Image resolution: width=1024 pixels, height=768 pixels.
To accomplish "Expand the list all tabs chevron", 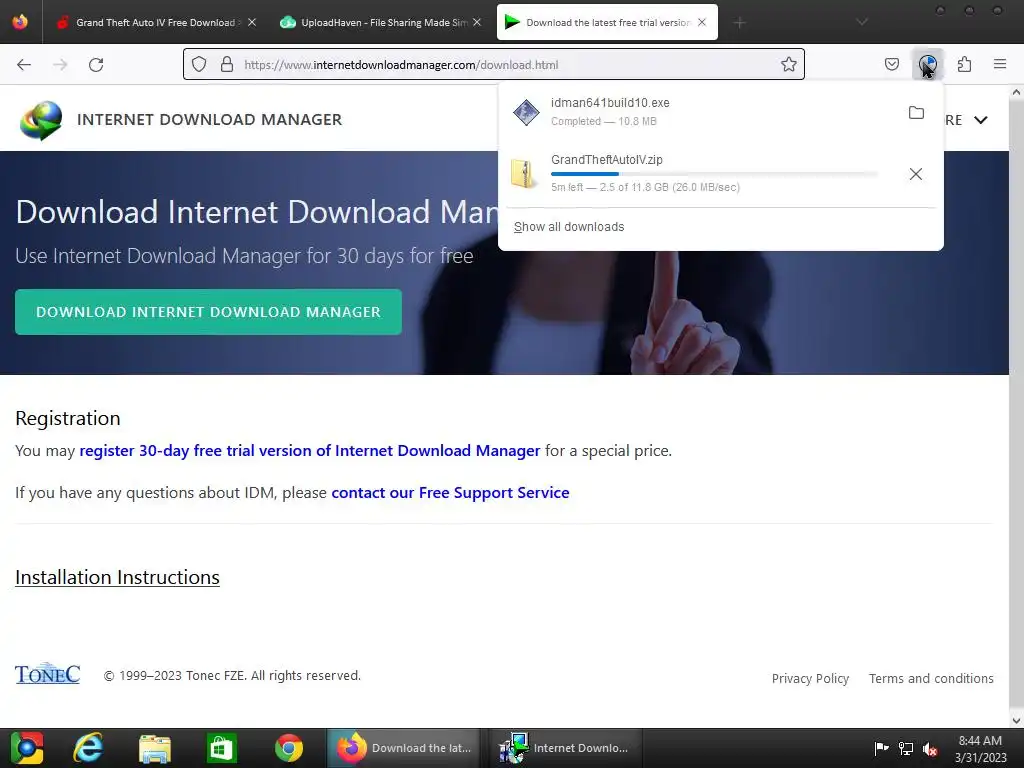I will coord(862,22).
